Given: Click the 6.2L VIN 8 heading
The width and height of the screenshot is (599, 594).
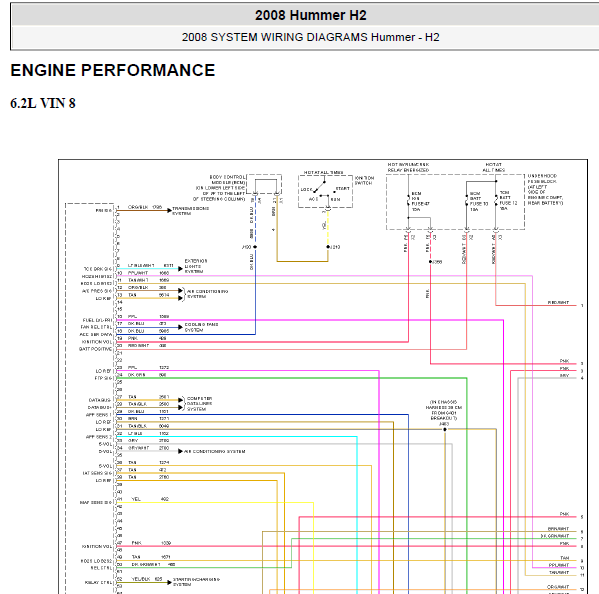Looking at the screenshot, I should click(43, 103).
